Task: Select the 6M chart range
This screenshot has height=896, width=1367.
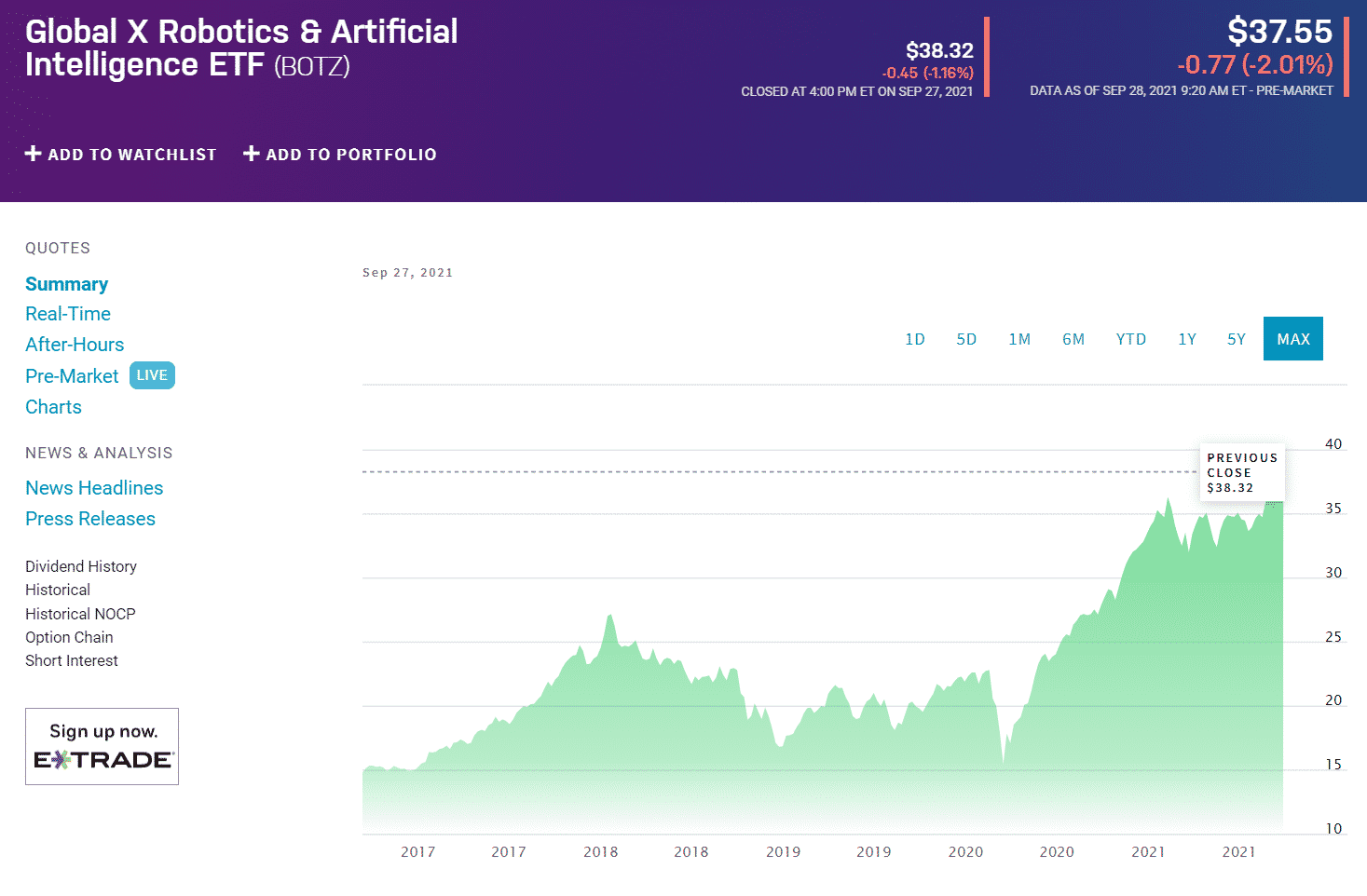Action: tap(1073, 339)
